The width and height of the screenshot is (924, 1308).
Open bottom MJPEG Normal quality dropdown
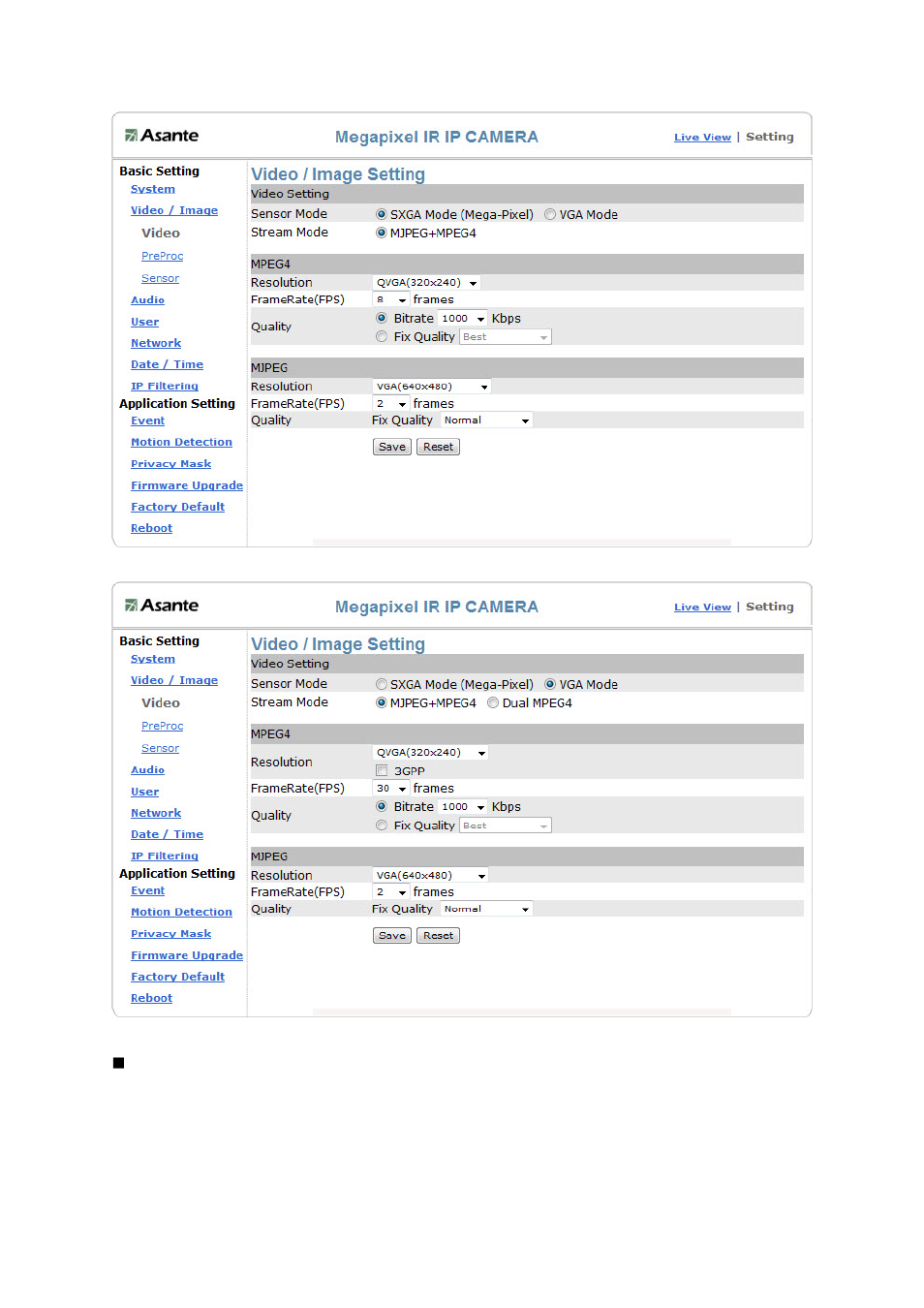click(486, 909)
